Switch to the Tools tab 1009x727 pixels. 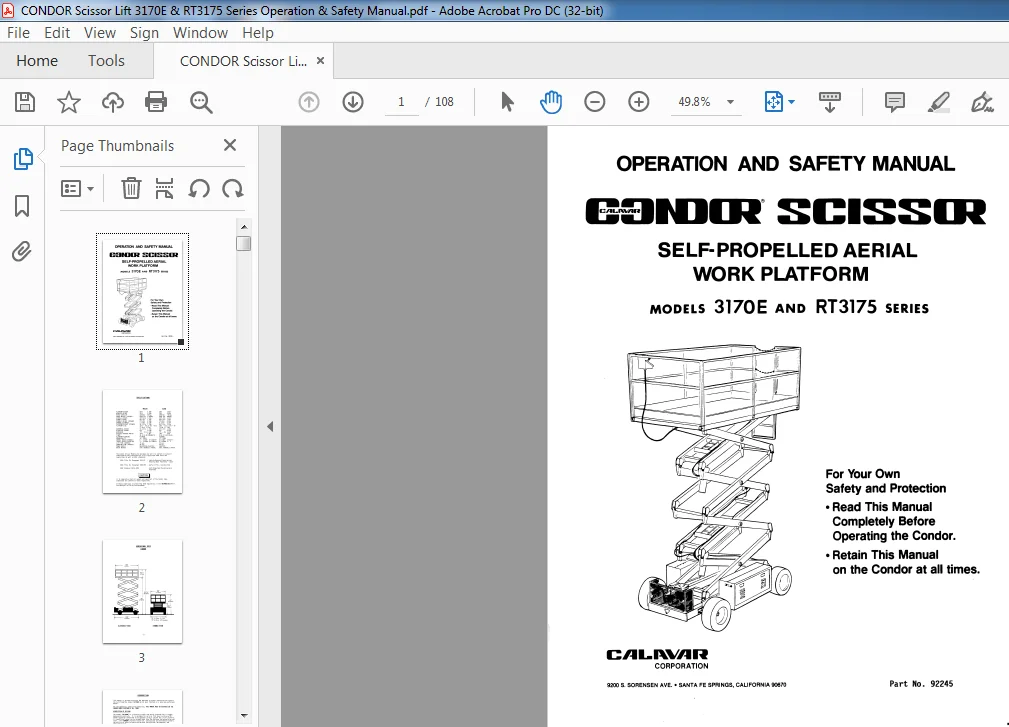106,60
